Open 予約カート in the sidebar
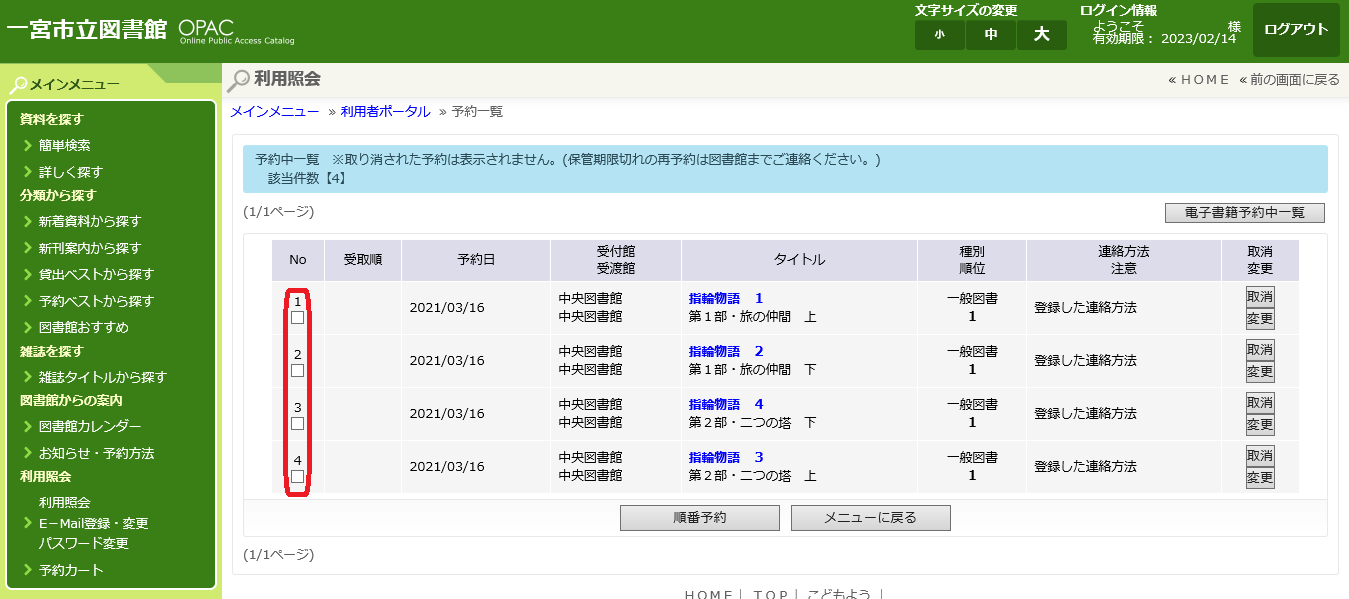This screenshot has width=1349, height=599. click(71, 570)
